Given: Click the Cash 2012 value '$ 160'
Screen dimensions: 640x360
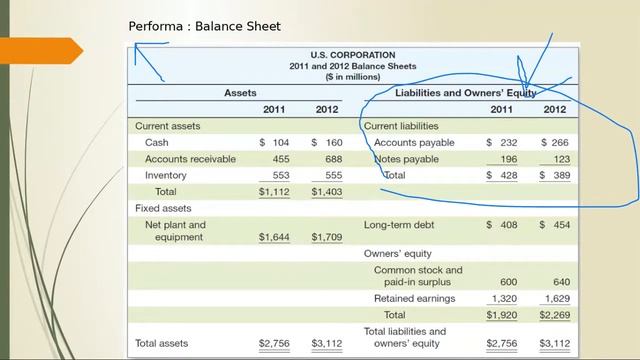Looking at the screenshot, I should (x=327, y=142).
